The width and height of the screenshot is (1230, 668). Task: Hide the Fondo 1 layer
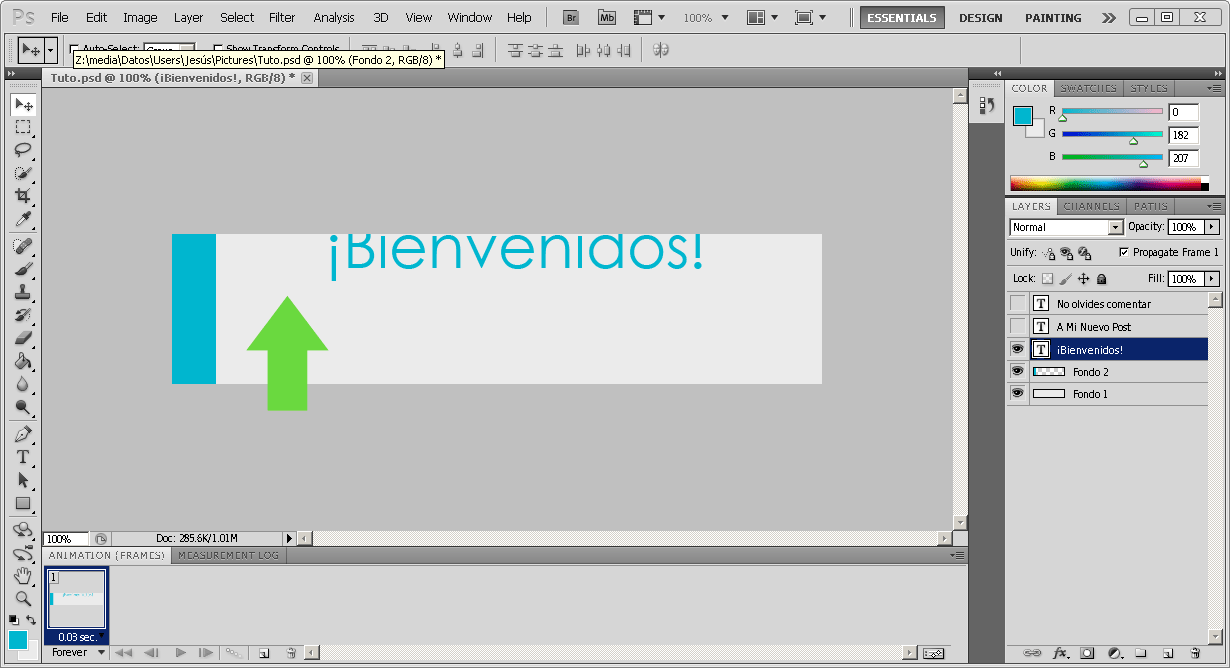pyautogui.click(x=1017, y=394)
